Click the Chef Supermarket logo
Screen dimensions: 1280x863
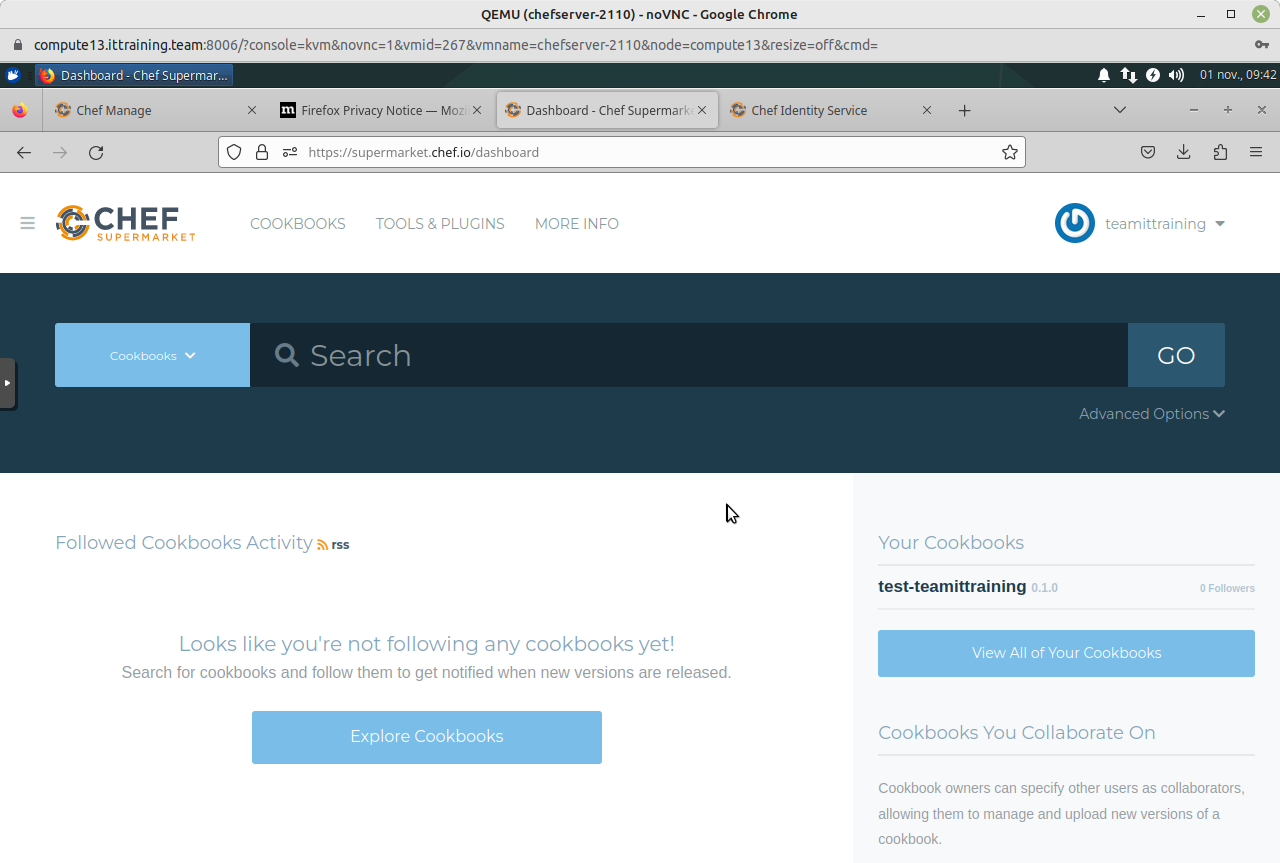point(125,223)
